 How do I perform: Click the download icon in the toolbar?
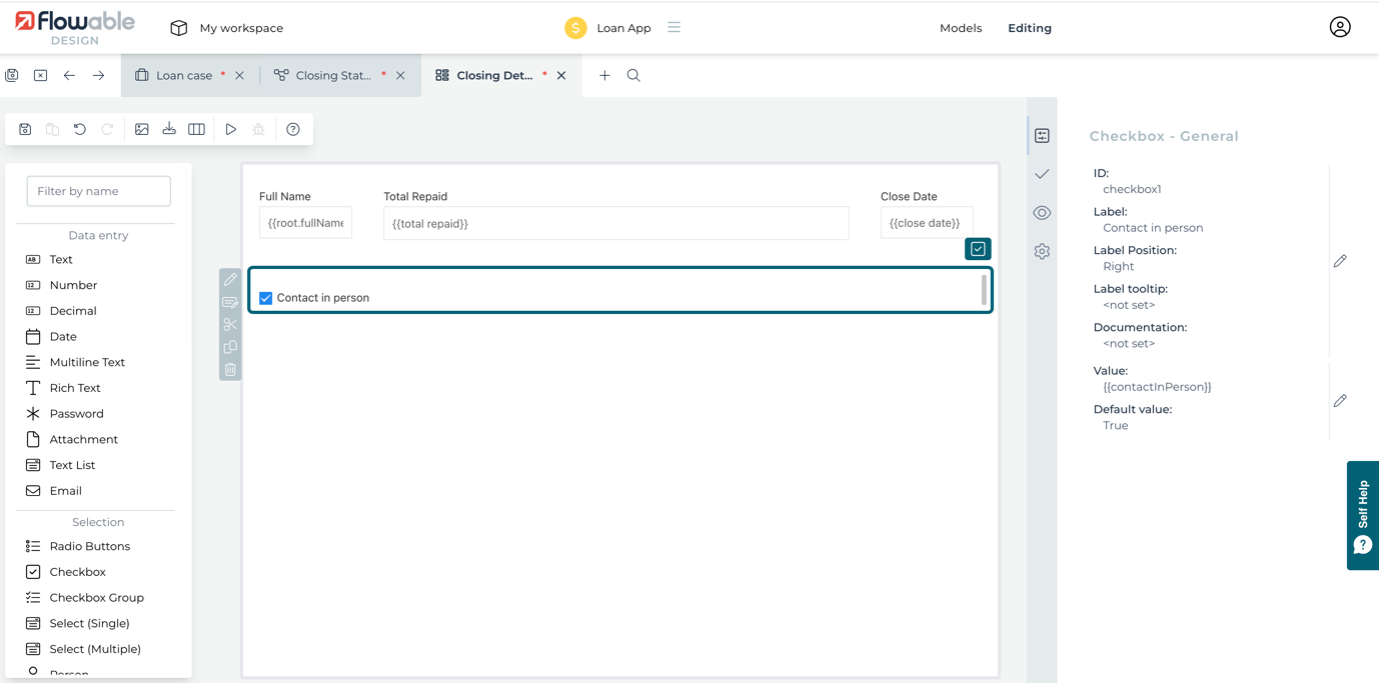pyautogui.click(x=169, y=129)
